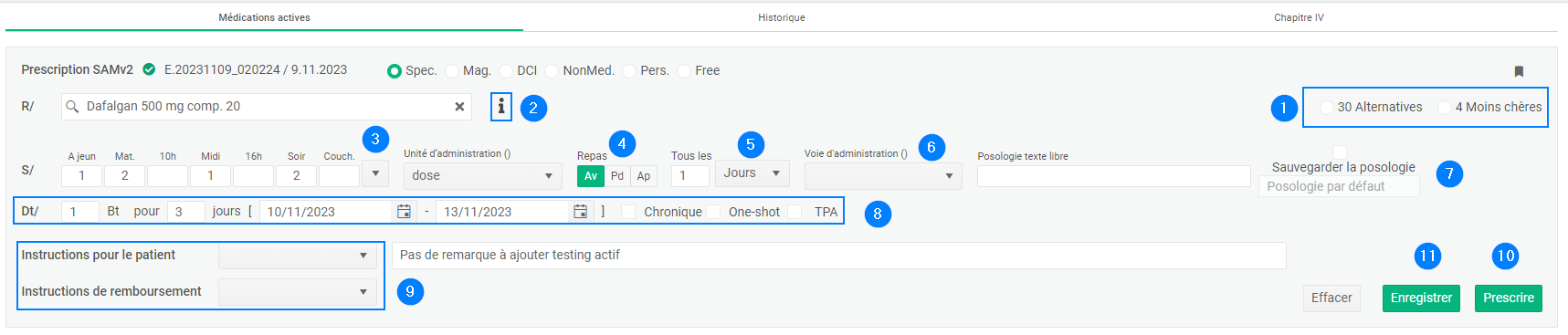Select the Mag. prescription type
The width and height of the screenshot is (1568, 335).
click(x=452, y=71)
